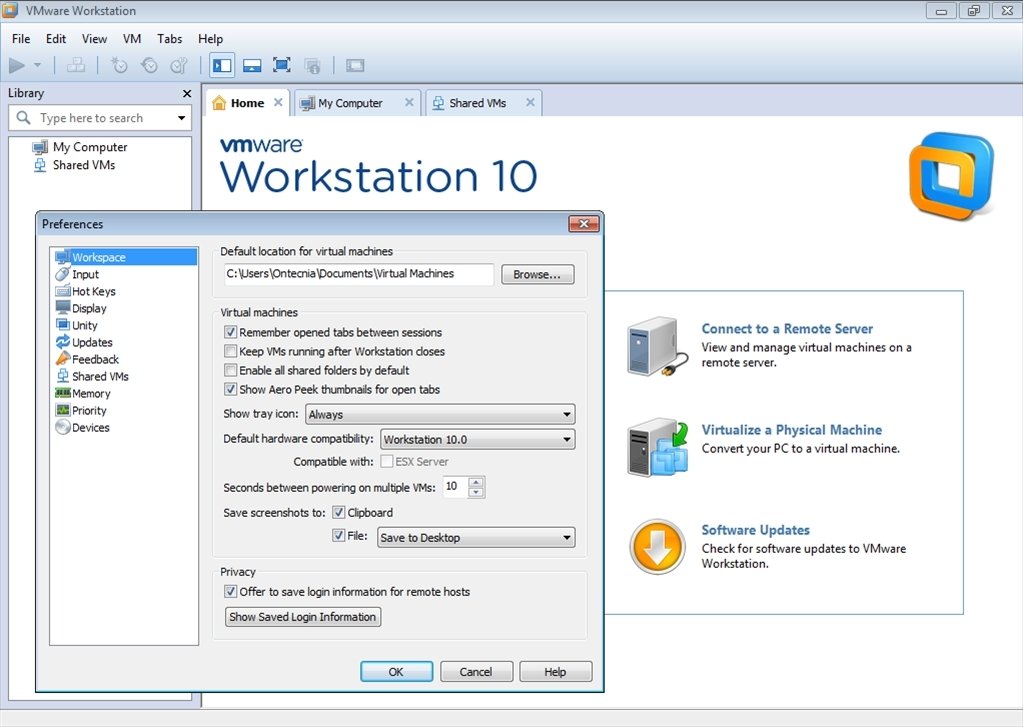Click the Type here to search field
This screenshot has width=1023, height=727.
(x=101, y=118)
